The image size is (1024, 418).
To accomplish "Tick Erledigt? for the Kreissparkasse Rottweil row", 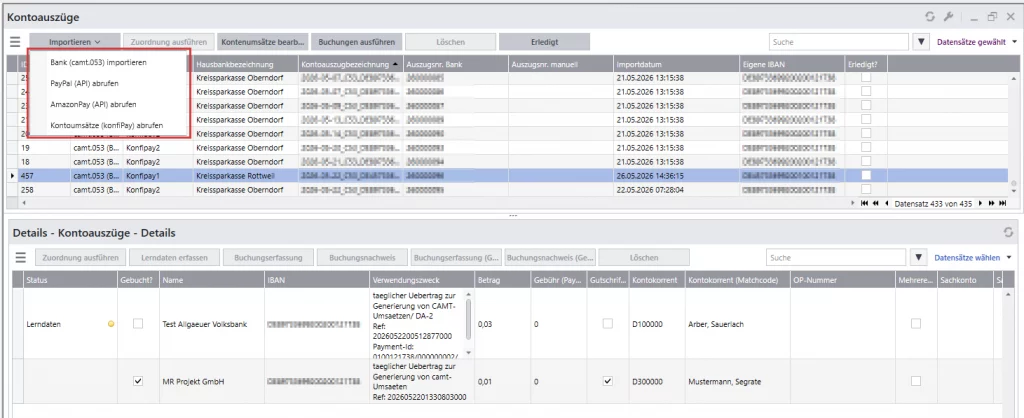I will [866, 175].
